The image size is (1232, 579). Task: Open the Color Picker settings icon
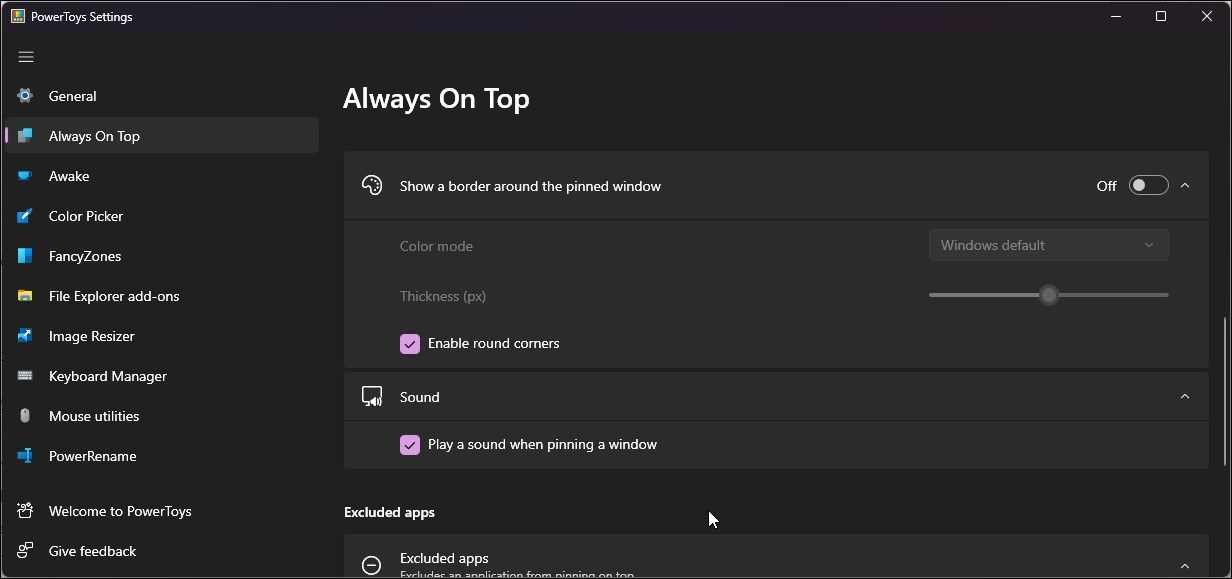[x=24, y=216]
